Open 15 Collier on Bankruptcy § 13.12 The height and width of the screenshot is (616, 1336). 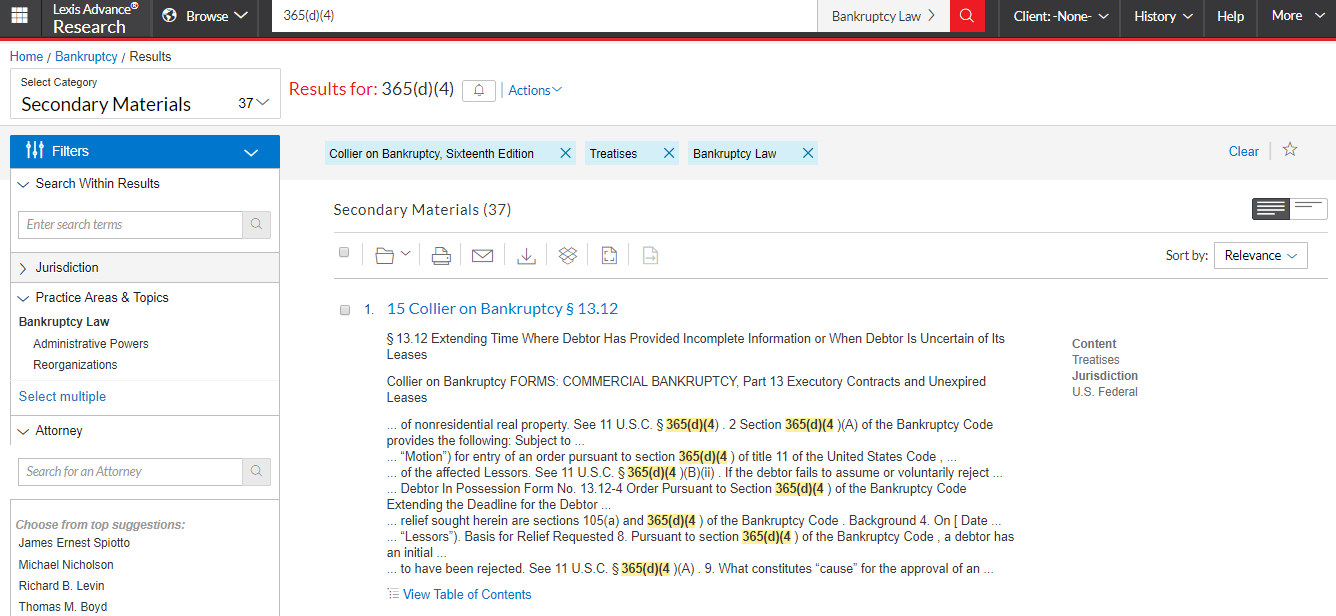502,308
